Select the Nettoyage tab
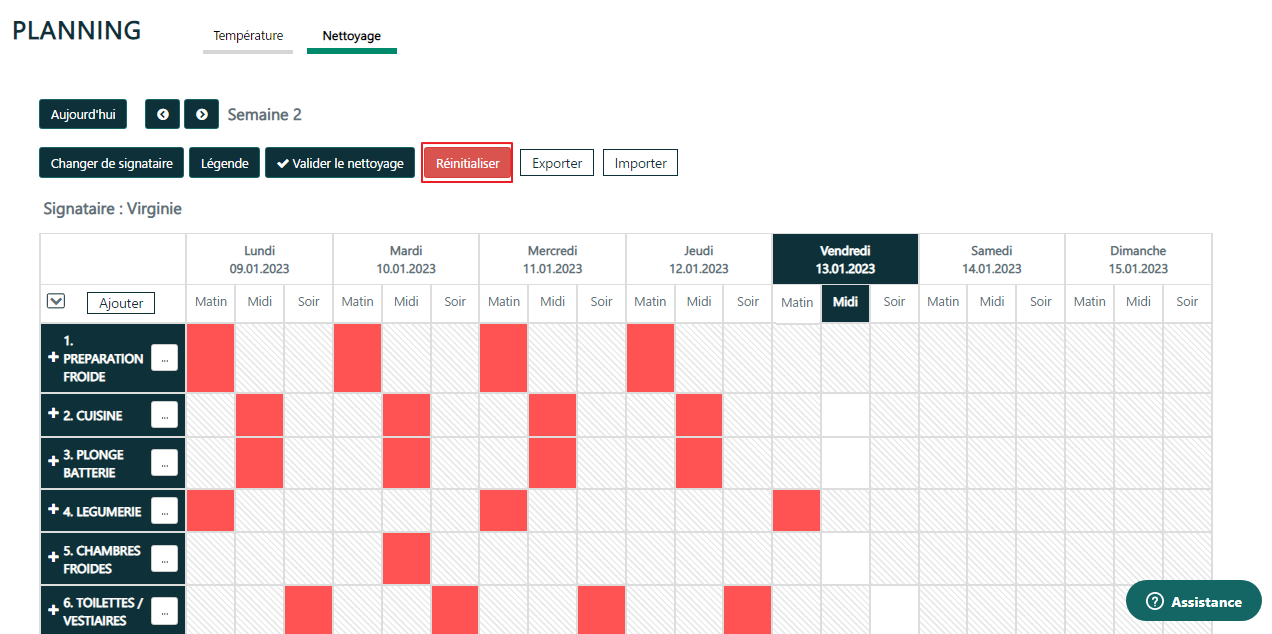The image size is (1272, 634). pos(351,36)
